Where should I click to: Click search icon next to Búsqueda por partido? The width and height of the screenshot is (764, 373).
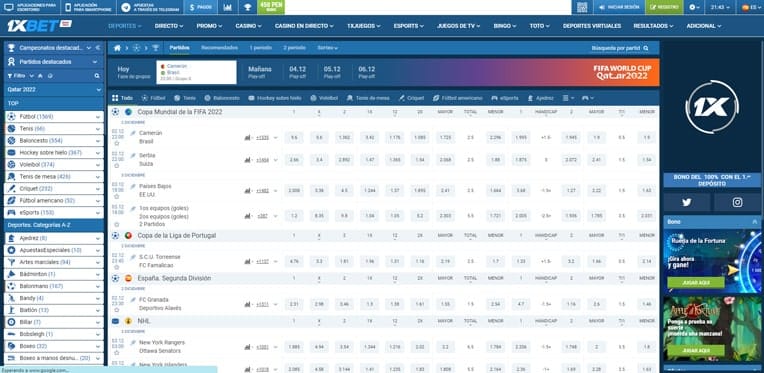pyautogui.click(x=646, y=48)
